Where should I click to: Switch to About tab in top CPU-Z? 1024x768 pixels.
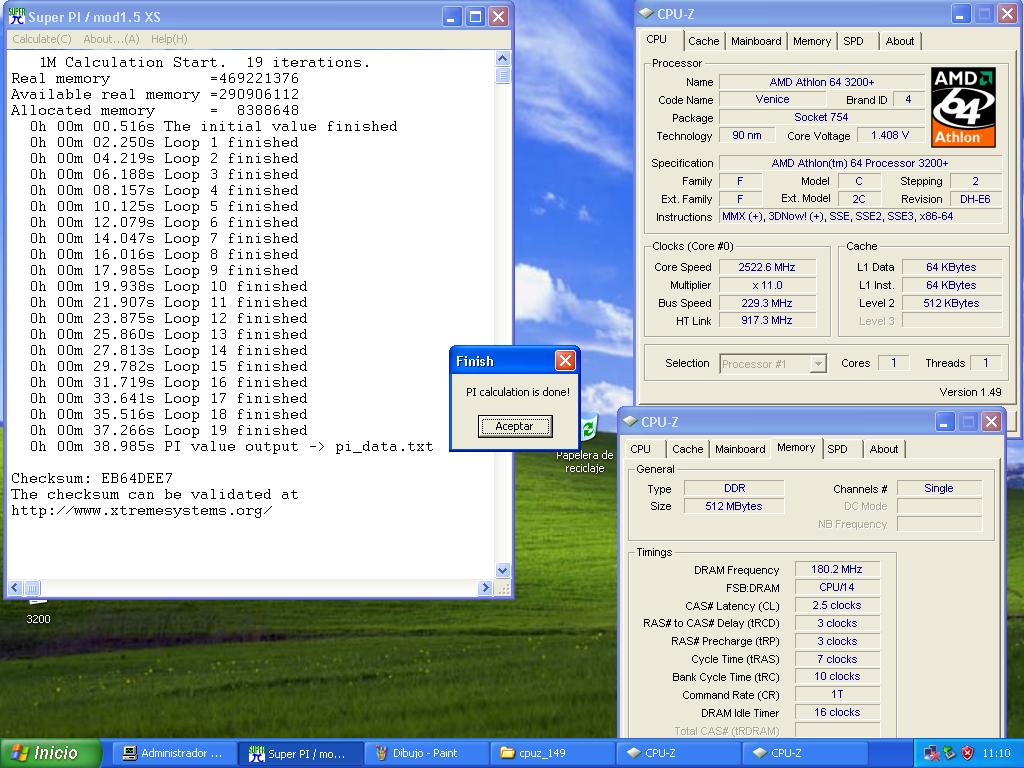(899, 41)
